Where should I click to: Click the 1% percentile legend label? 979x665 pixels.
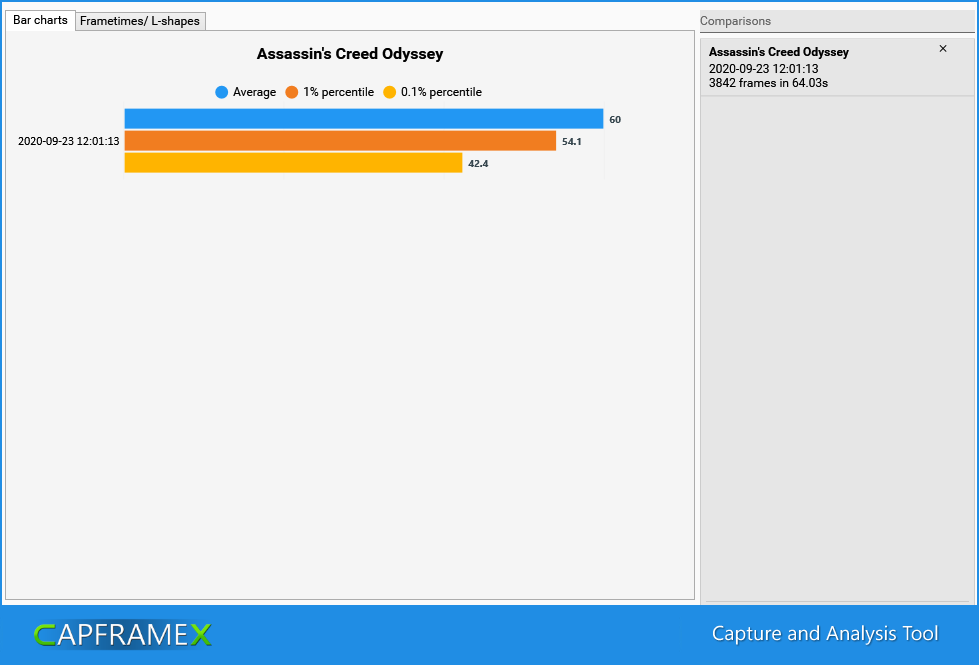coord(338,92)
